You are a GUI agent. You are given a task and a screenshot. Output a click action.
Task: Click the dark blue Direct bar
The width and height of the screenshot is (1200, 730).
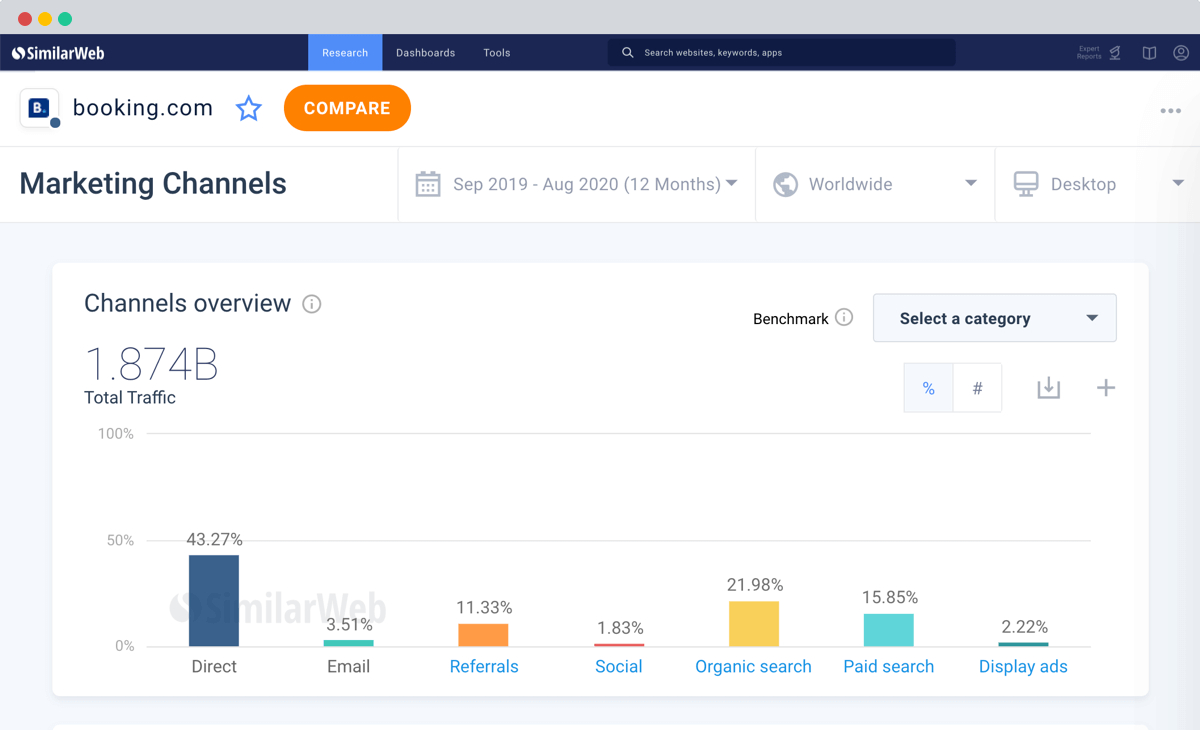pyautogui.click(x=214, y=601)
